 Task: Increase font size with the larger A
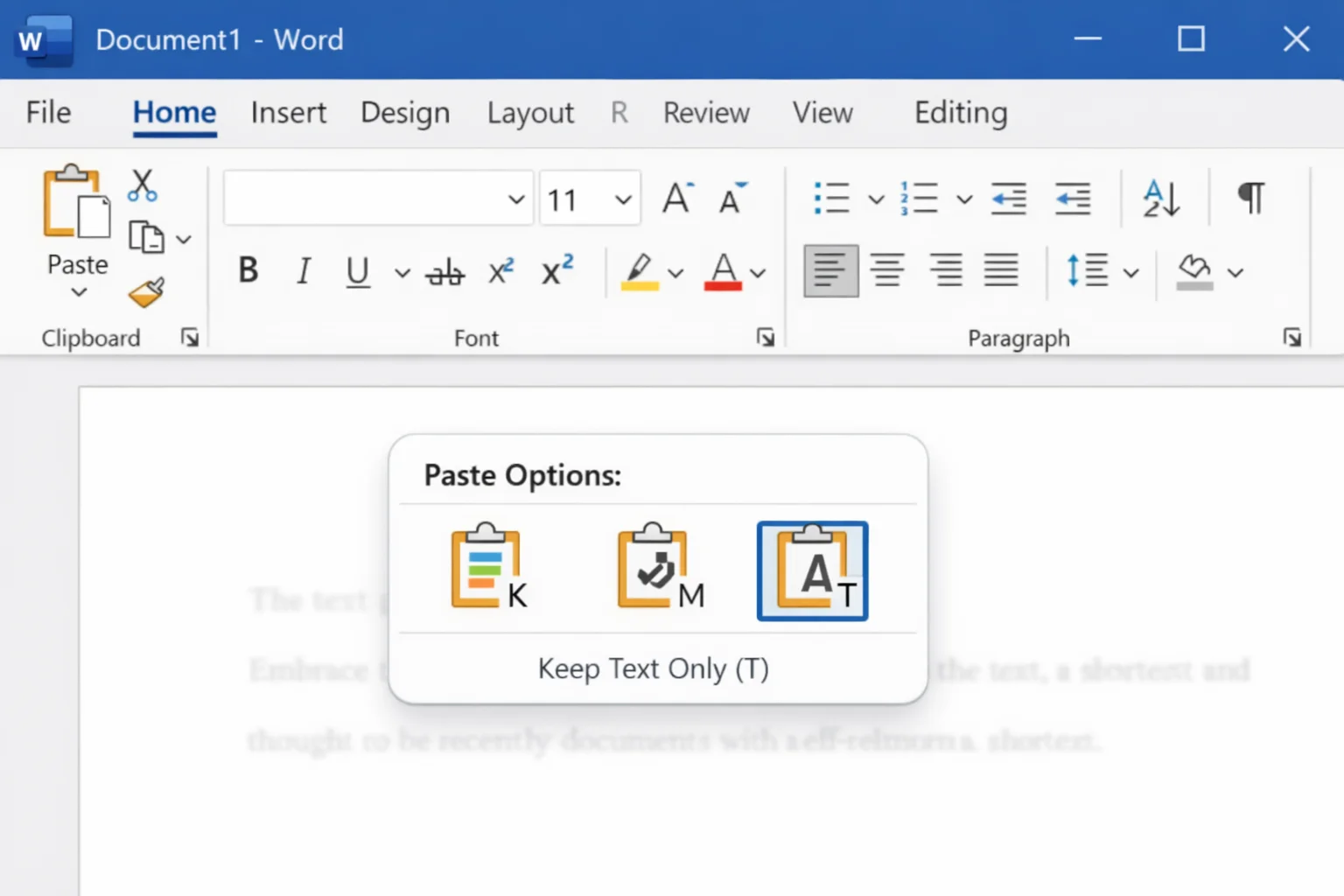coord(677,199)
